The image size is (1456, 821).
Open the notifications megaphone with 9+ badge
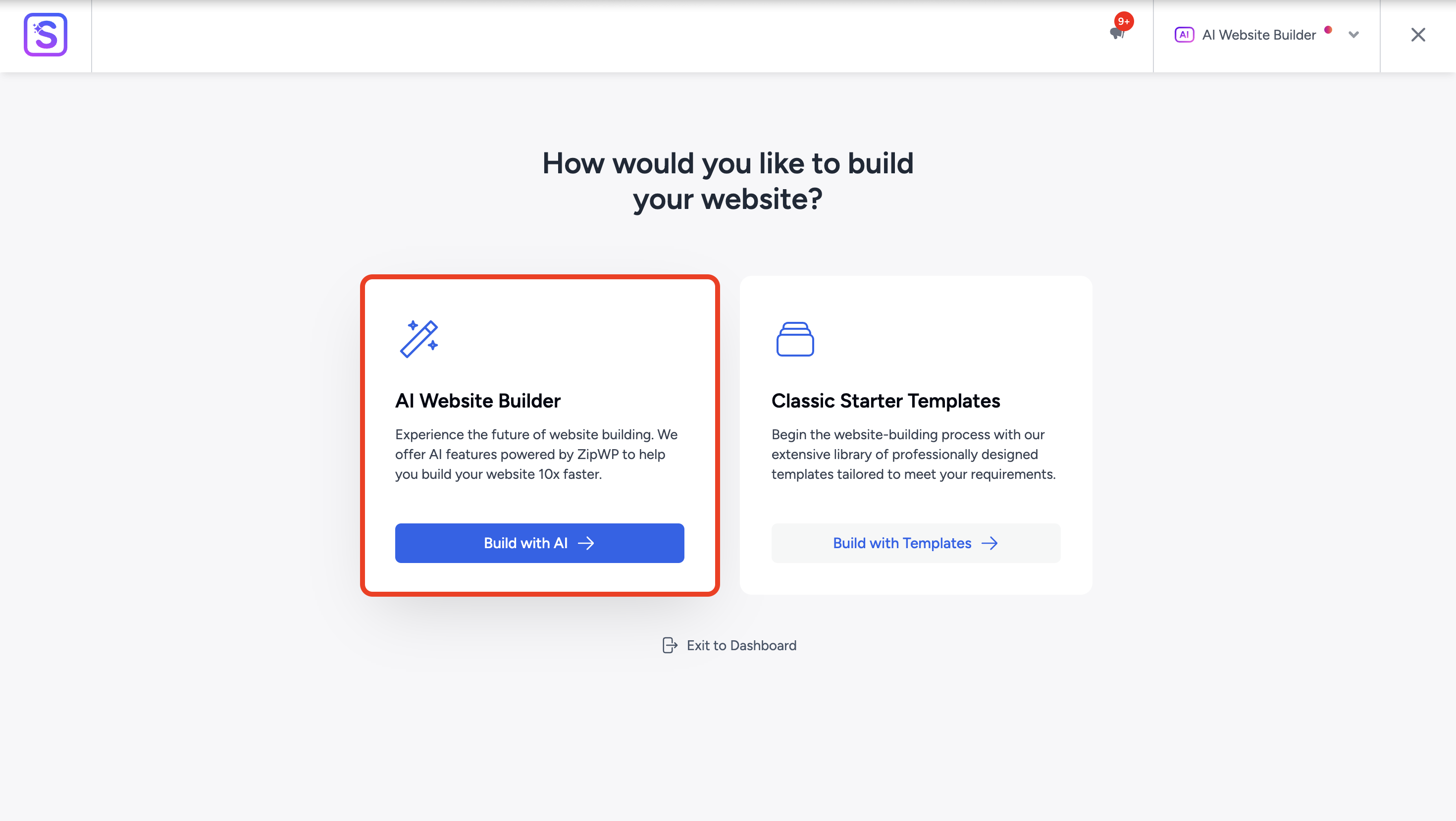1116,32
